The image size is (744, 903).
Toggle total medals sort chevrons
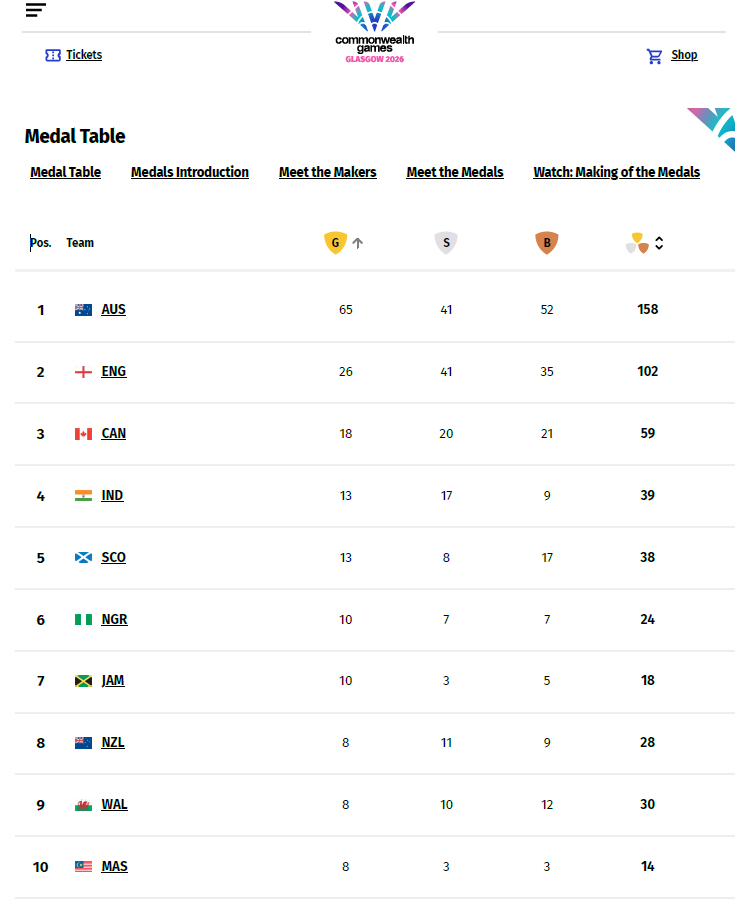tap(659, 243)
